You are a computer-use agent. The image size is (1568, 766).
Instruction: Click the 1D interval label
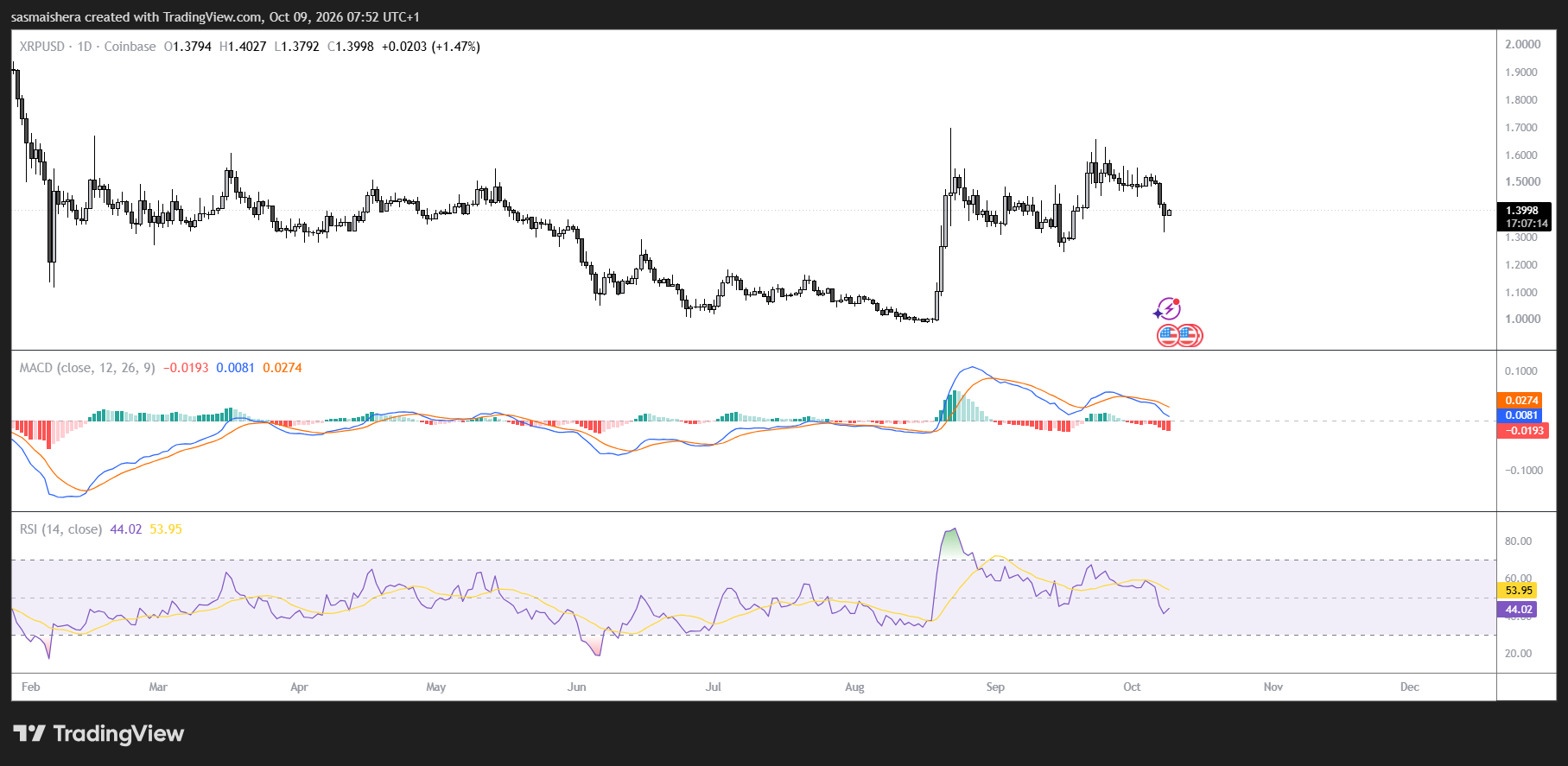(85, 47)
